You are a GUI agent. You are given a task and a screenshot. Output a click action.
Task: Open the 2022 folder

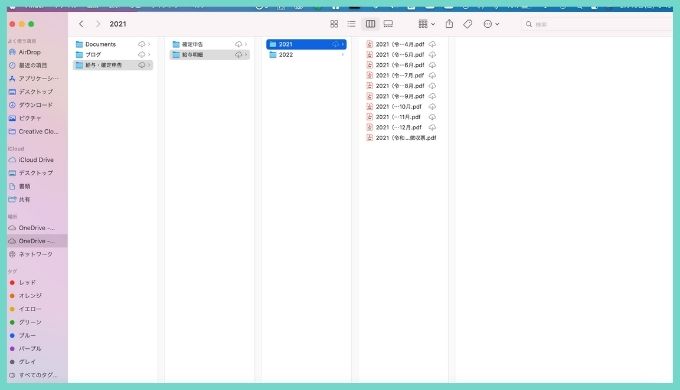tap(306, 55)
